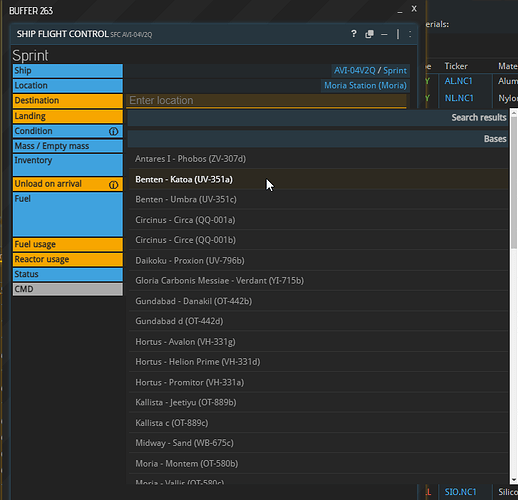Pop out the Ship Flight Control tile
The width and height of the screenshot is (518, 500).
point(369,34)
